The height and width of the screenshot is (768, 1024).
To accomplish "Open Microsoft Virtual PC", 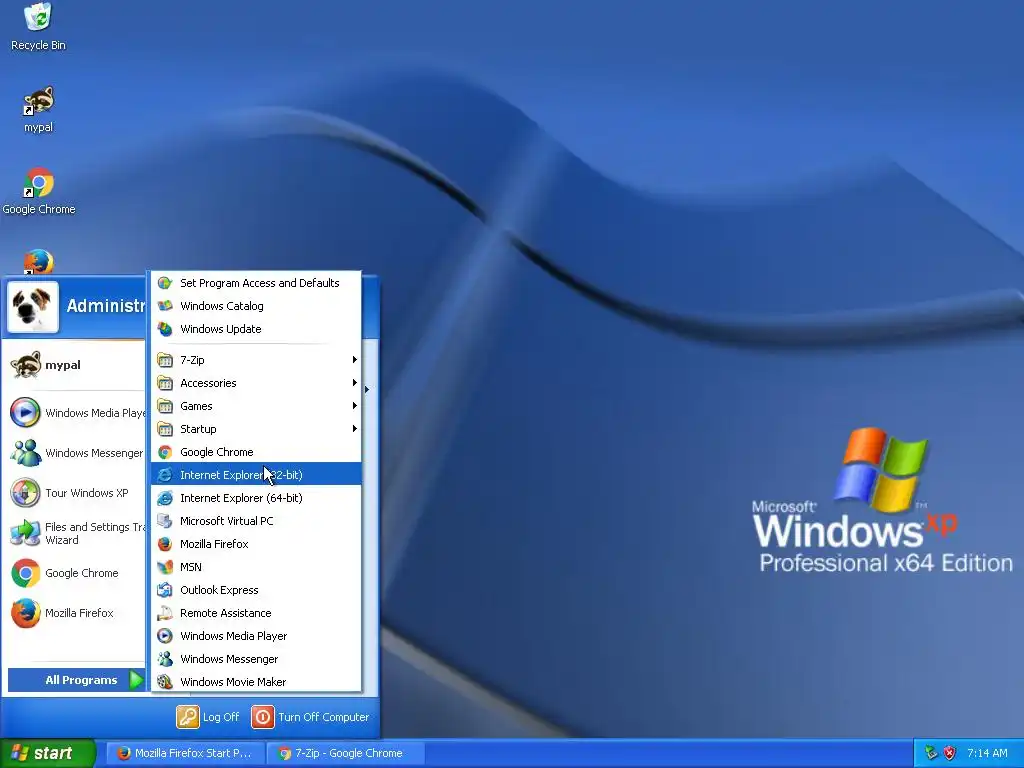I will pyautogui.click(x=256, y=521).
